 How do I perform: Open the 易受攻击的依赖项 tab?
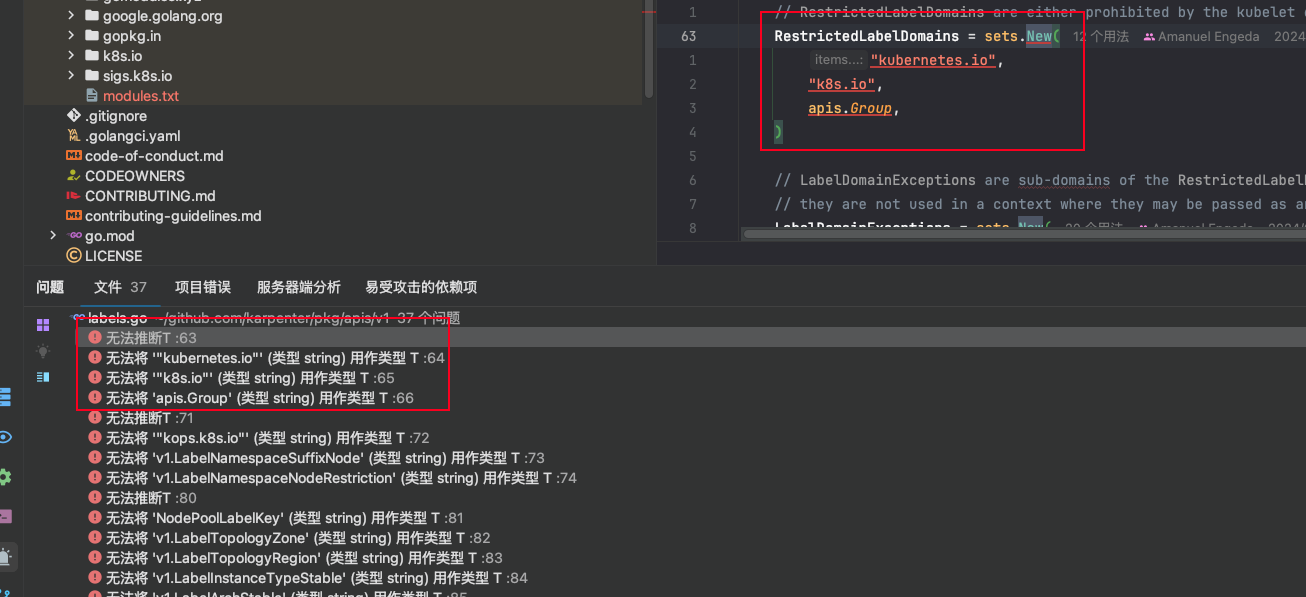pyautogui.click(x=421, y=287)
